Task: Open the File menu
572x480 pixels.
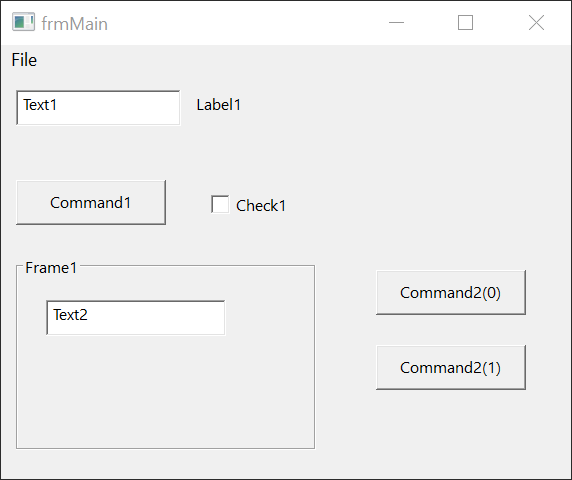Action: [24, 60]
